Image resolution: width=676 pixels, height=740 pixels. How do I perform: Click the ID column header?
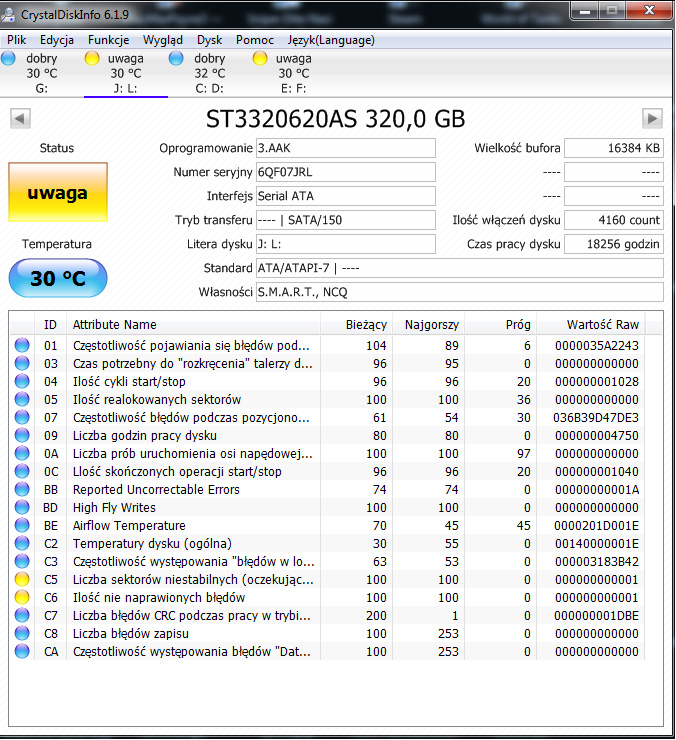[x=51, y=325]
